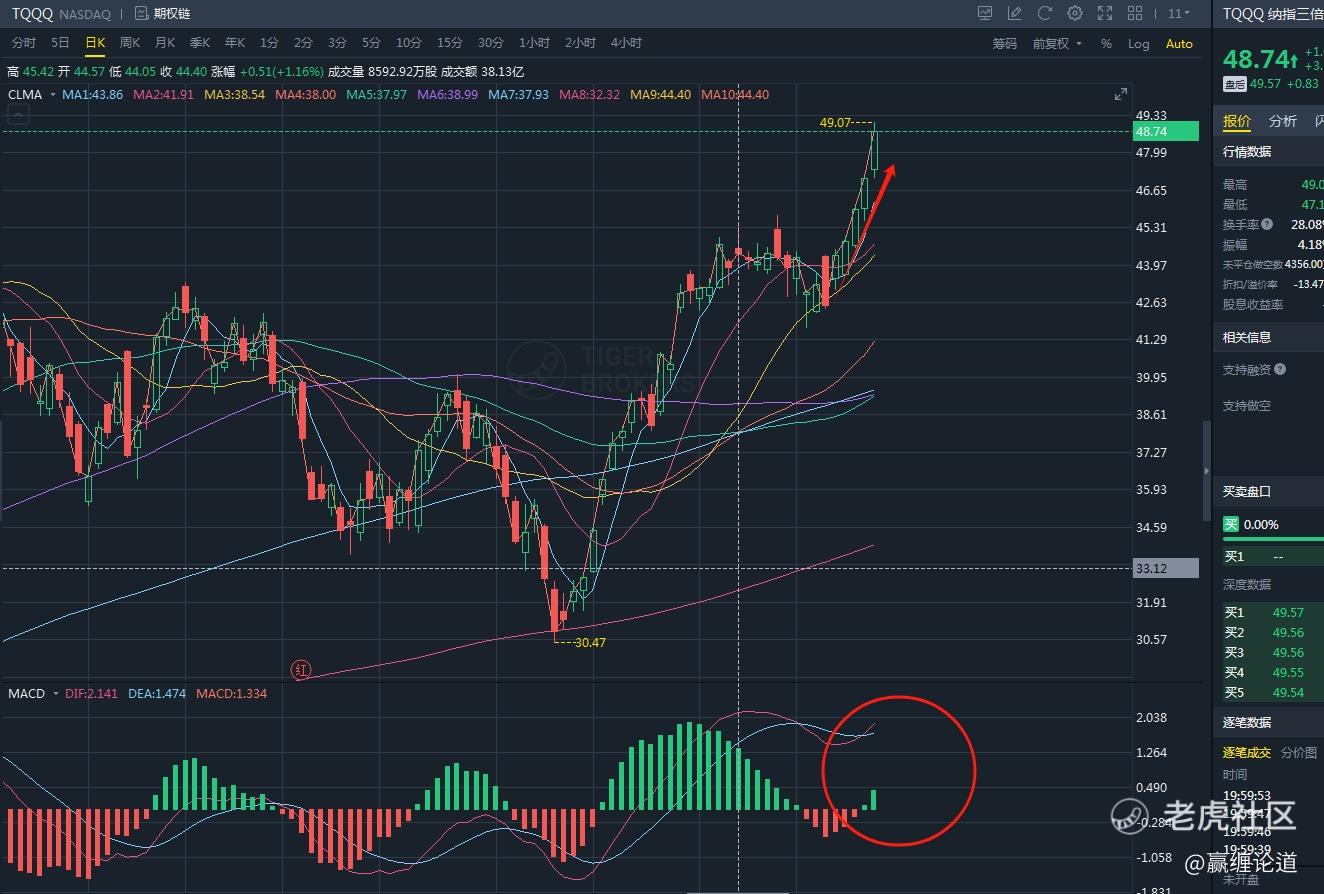
Task: Click the 33.12 crosshair price tag
Action: (1166, 568)
